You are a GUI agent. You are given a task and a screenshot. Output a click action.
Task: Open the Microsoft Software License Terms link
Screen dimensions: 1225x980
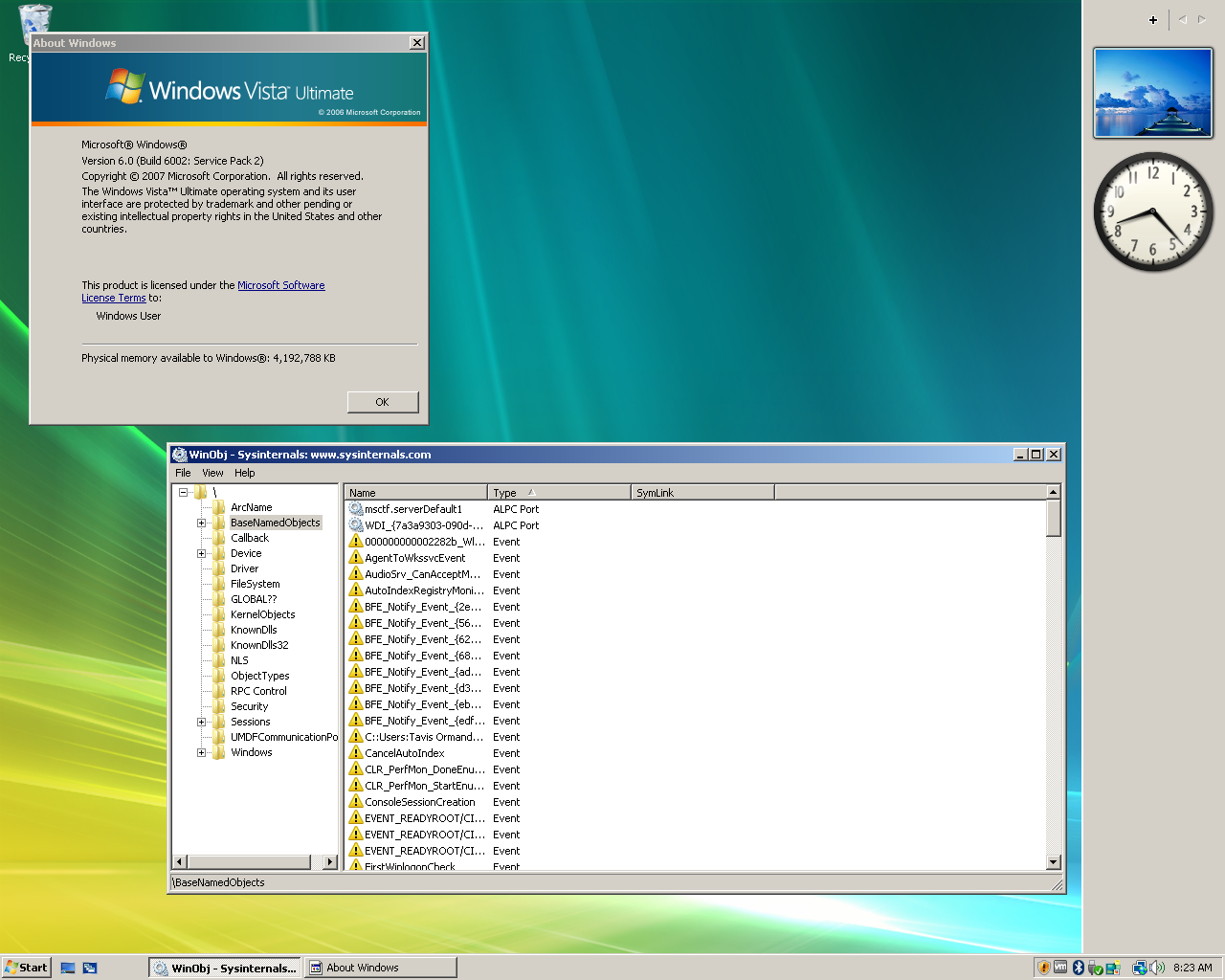click(x=280, y=285)
